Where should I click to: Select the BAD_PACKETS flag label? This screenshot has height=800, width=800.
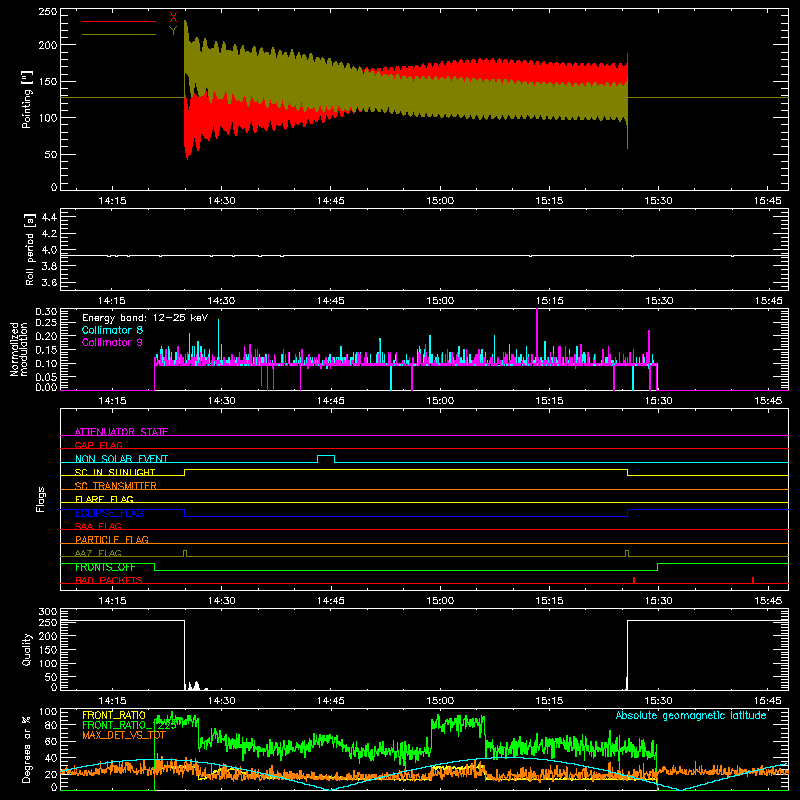pos(109,580)
